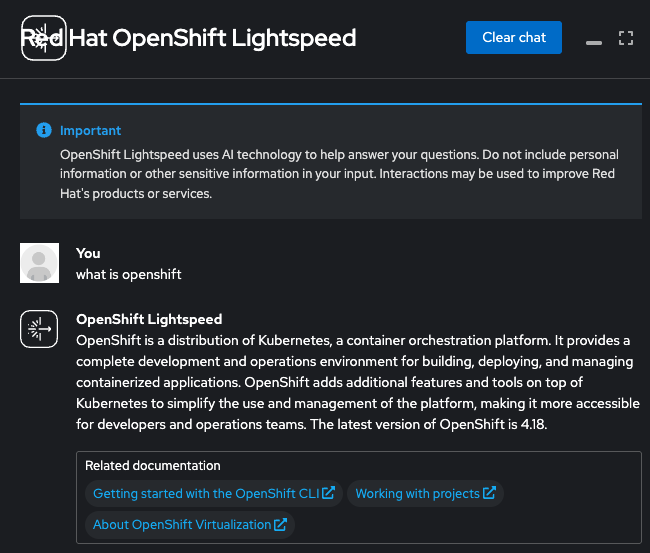Minimize the Lightspeed chat panel
Image resolution: width=650 pixels, height=553 pixels.
coord(594,39)
